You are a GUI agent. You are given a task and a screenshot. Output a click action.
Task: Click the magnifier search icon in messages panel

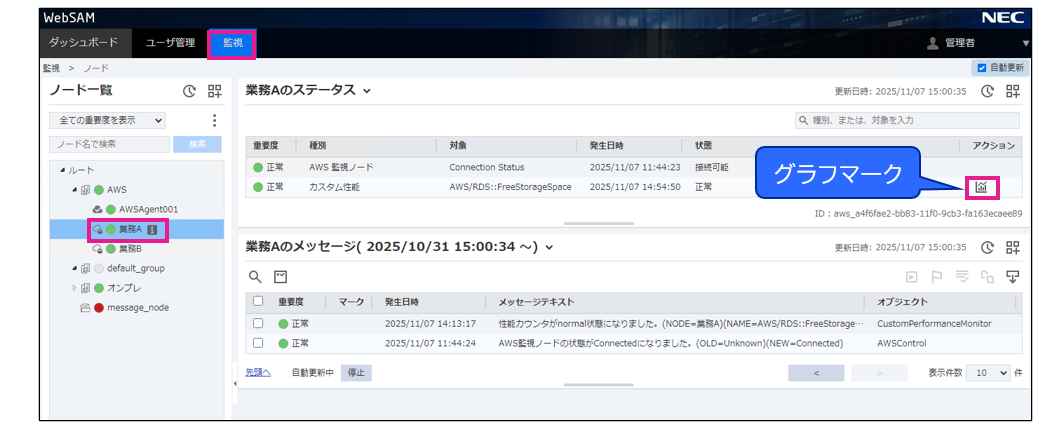point(255,276)
